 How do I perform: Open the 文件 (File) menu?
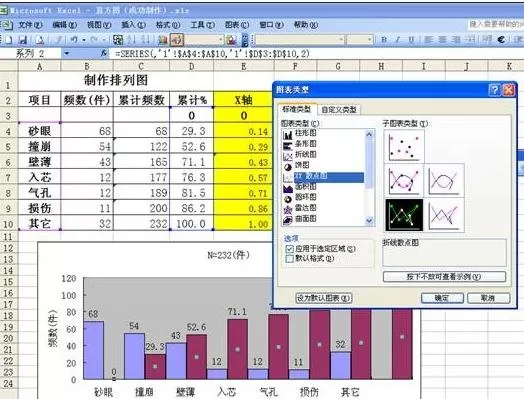[30, 25]
